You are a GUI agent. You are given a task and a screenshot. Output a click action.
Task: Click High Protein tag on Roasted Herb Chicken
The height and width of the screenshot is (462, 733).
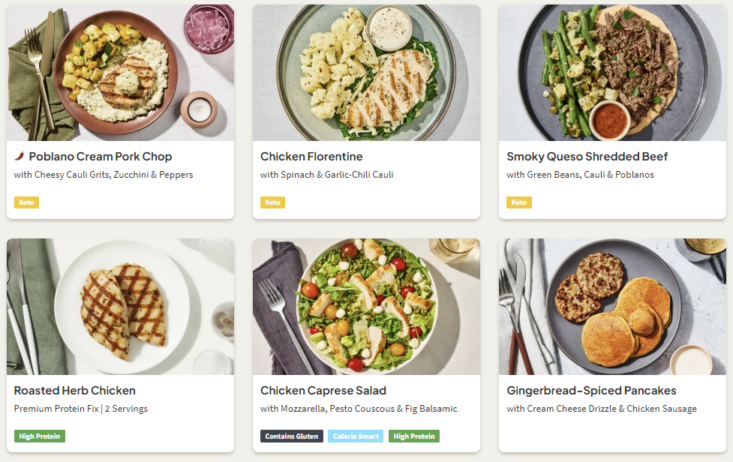39,436
